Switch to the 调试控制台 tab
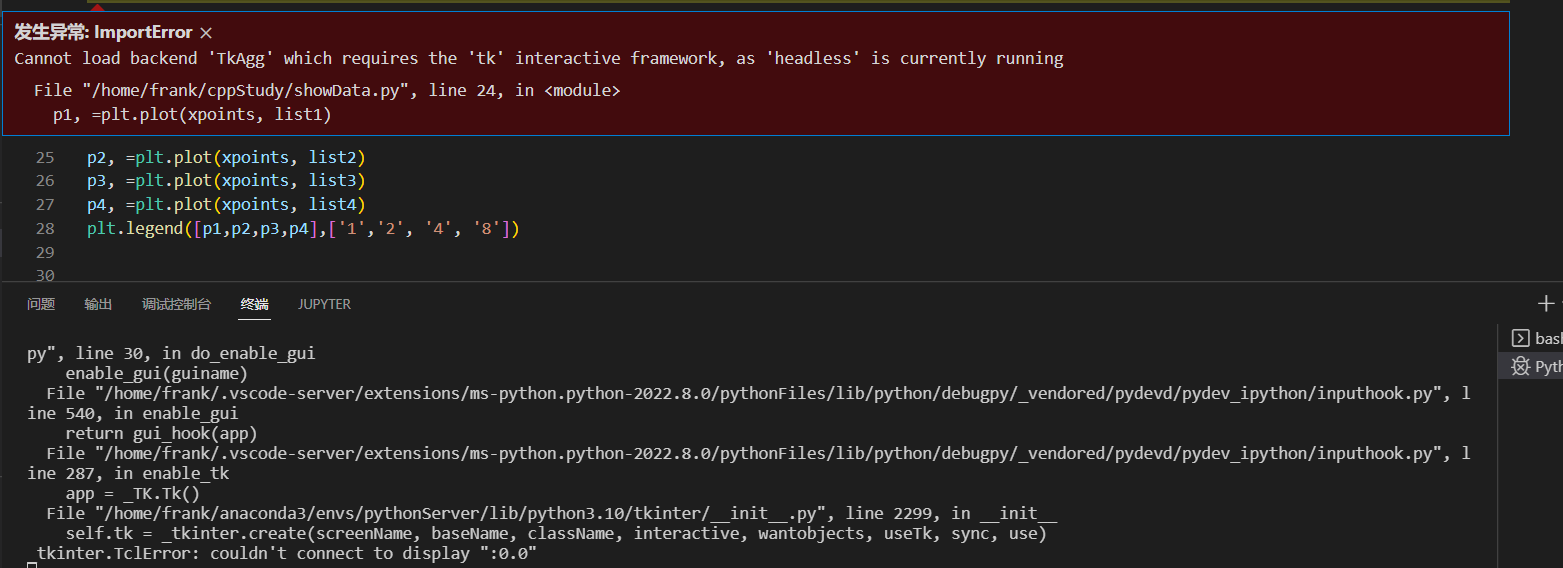1563x568 pixels. pyautogui.click(x=176, y=304)
